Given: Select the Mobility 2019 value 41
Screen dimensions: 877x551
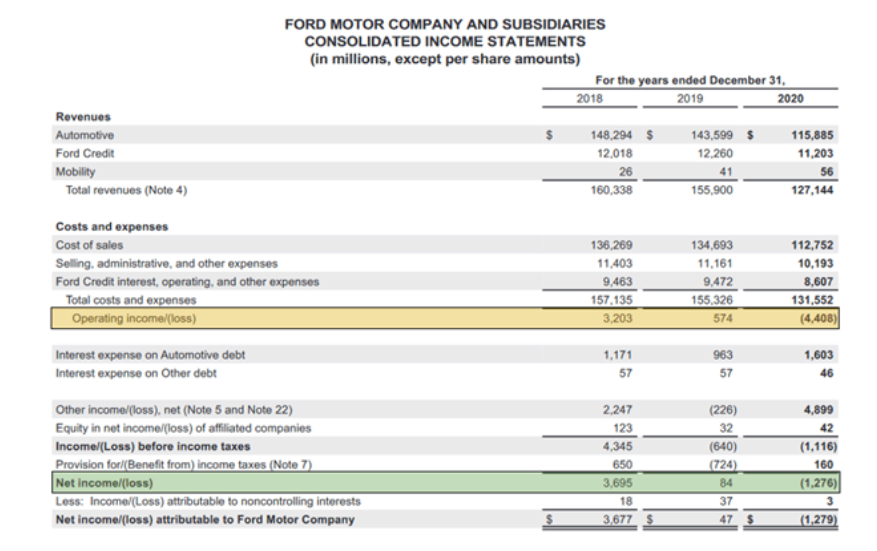Looking at the screenshot, I should click(x=726, y=172).
